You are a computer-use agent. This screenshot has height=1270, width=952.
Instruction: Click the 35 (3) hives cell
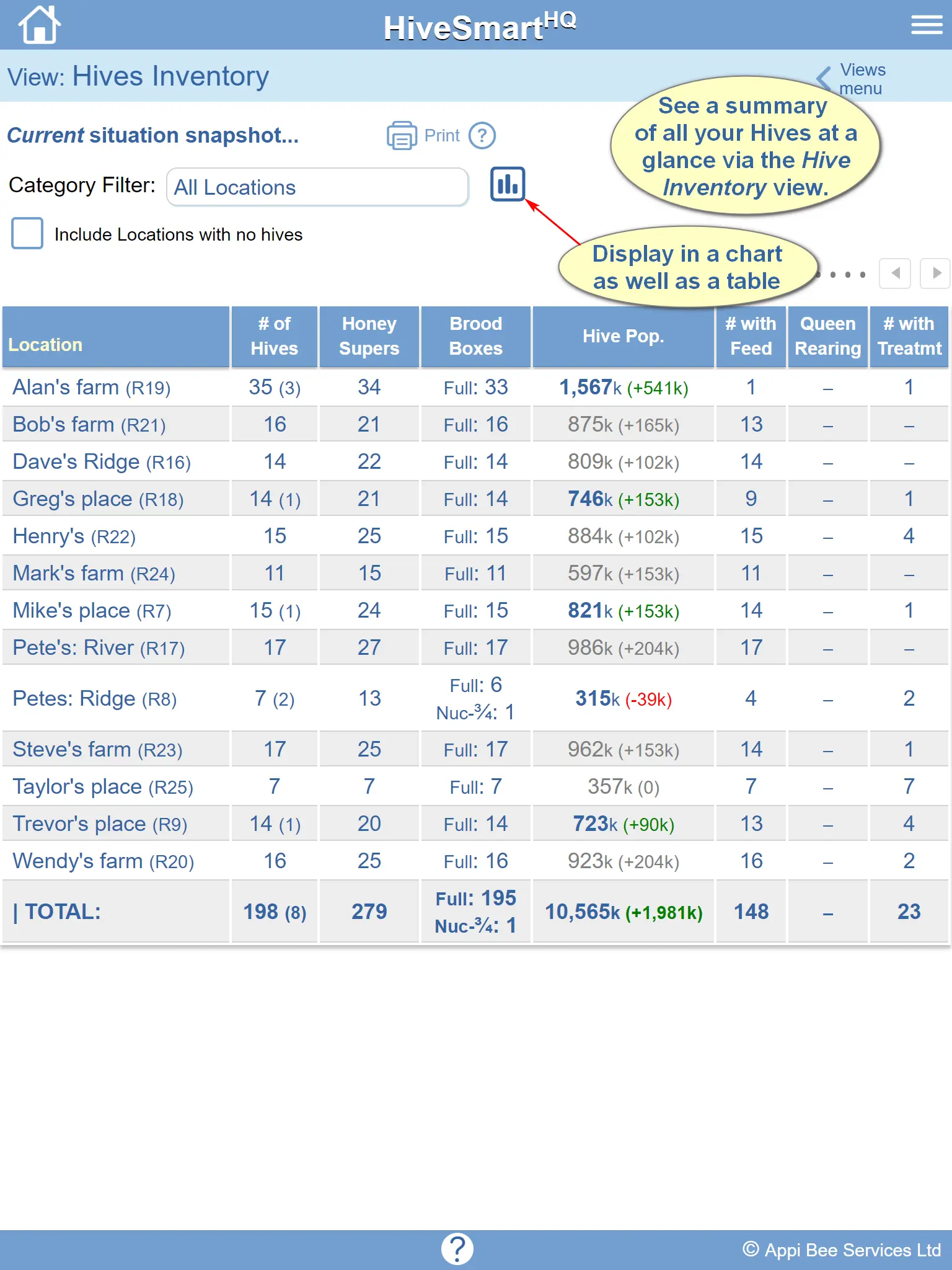coord(275,388)
